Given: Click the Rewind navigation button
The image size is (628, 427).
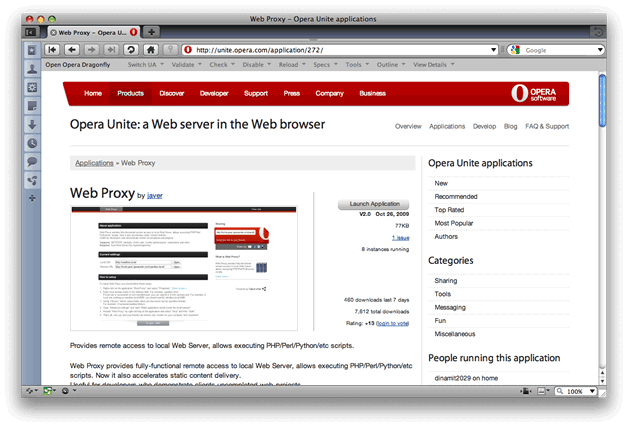Looking at the screenshot, I should (52, 50).
